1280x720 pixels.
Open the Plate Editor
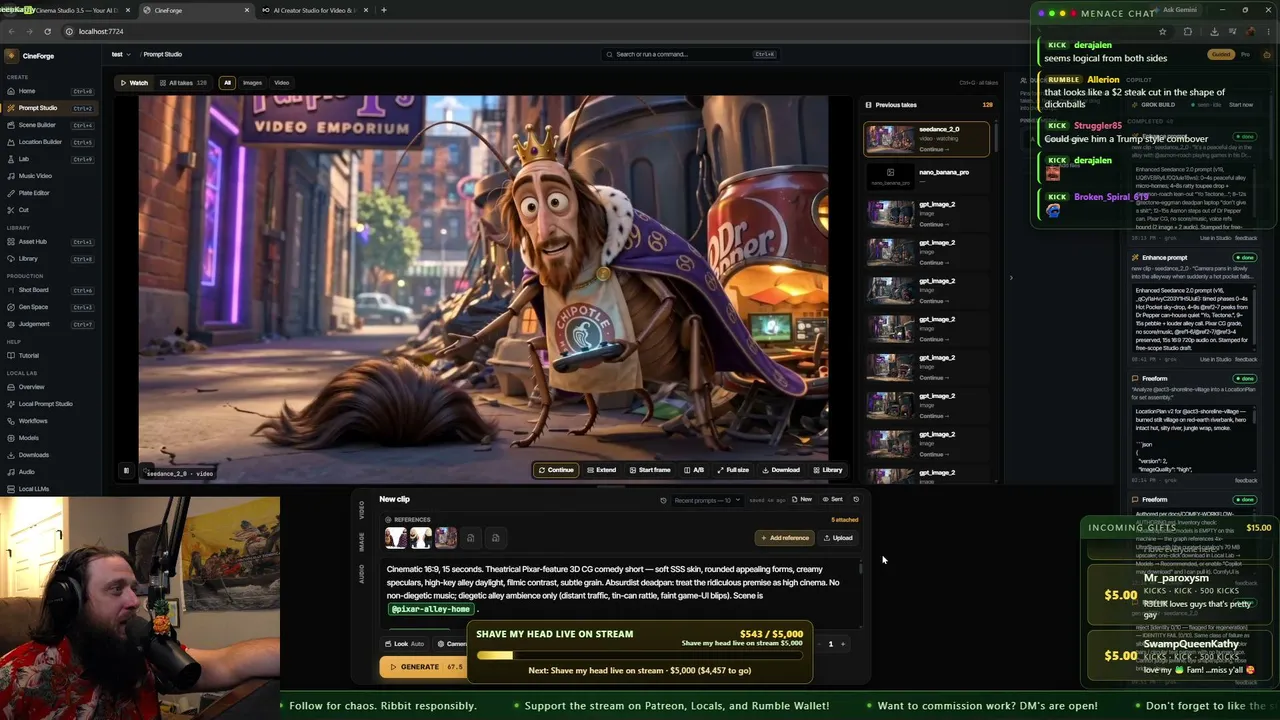tap(50, 193)
